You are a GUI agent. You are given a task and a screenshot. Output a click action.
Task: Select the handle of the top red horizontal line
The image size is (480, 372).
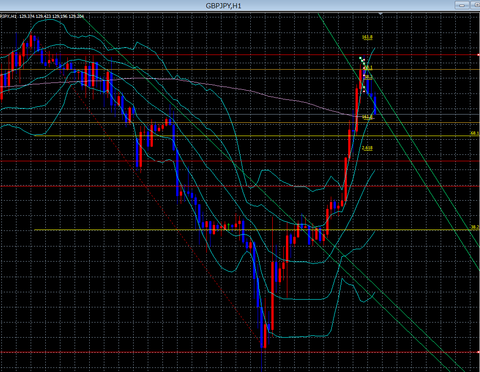479,55
